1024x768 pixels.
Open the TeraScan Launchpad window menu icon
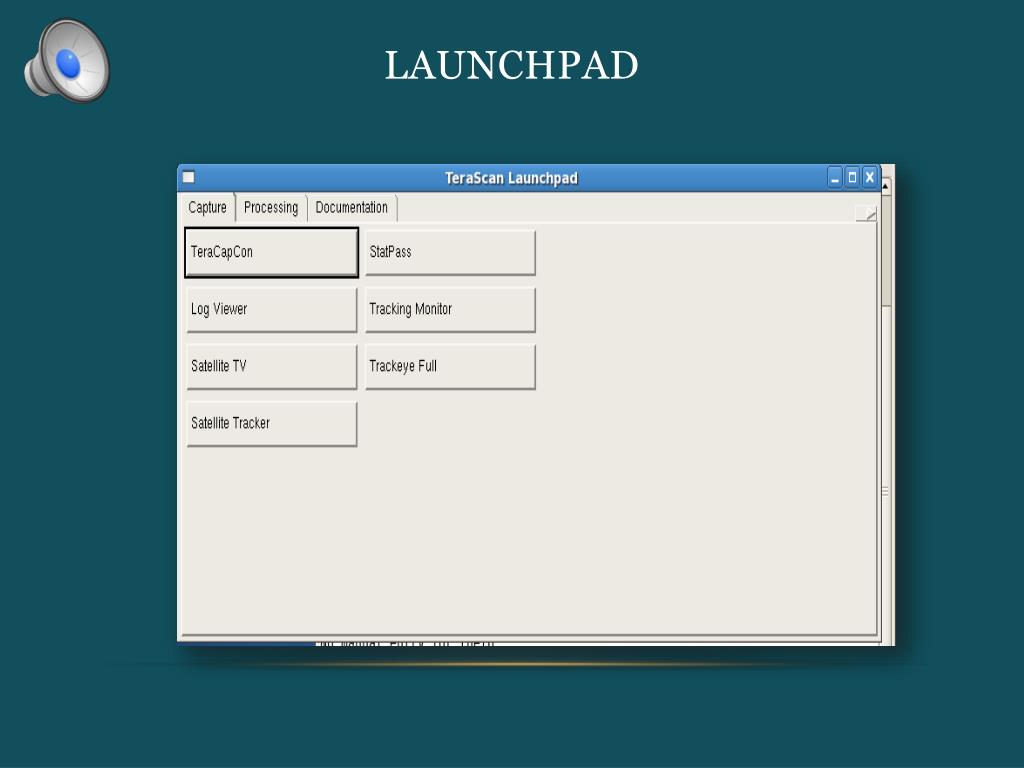tap(189, 177)
